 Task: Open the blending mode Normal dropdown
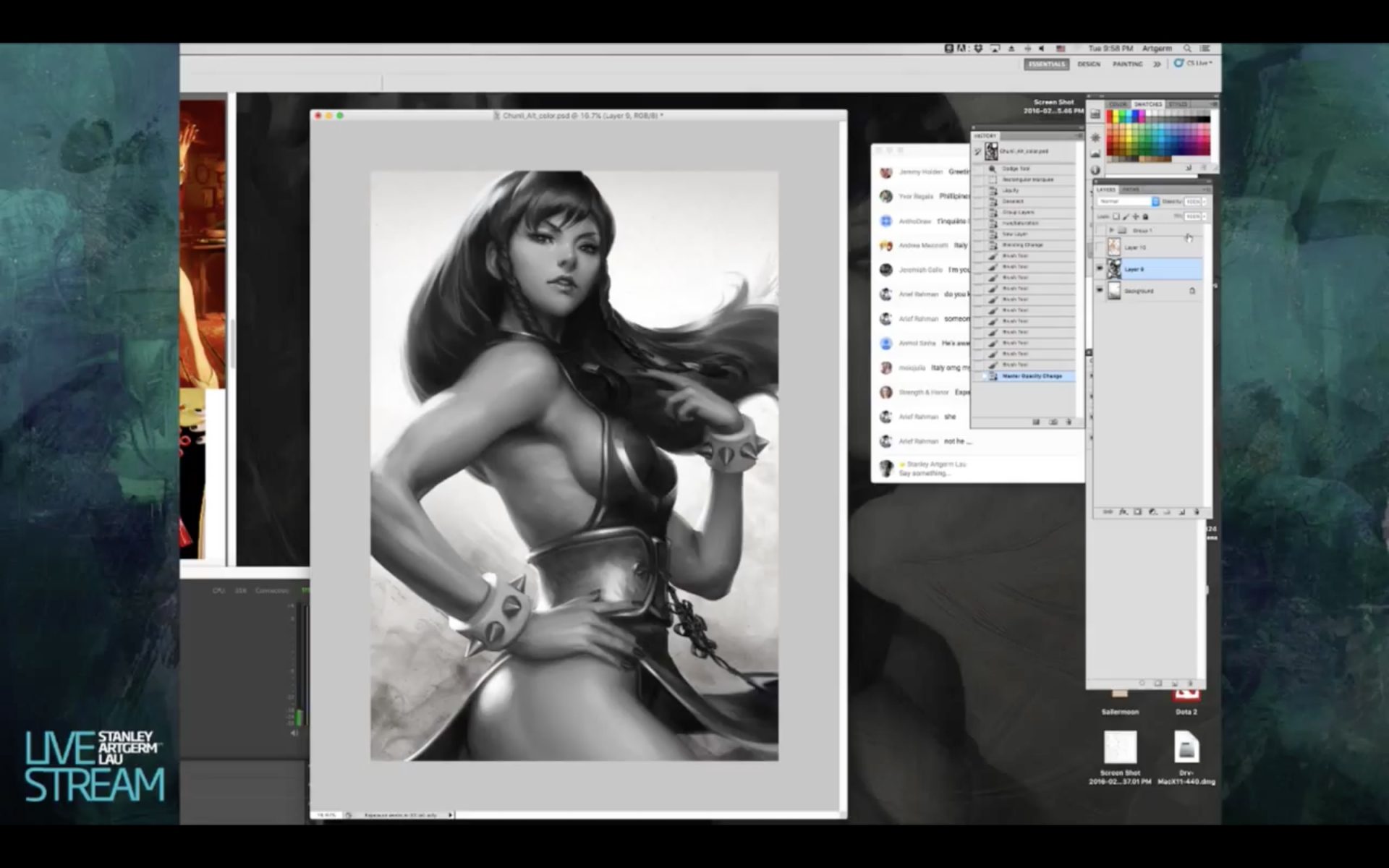tap(1128, 201)
